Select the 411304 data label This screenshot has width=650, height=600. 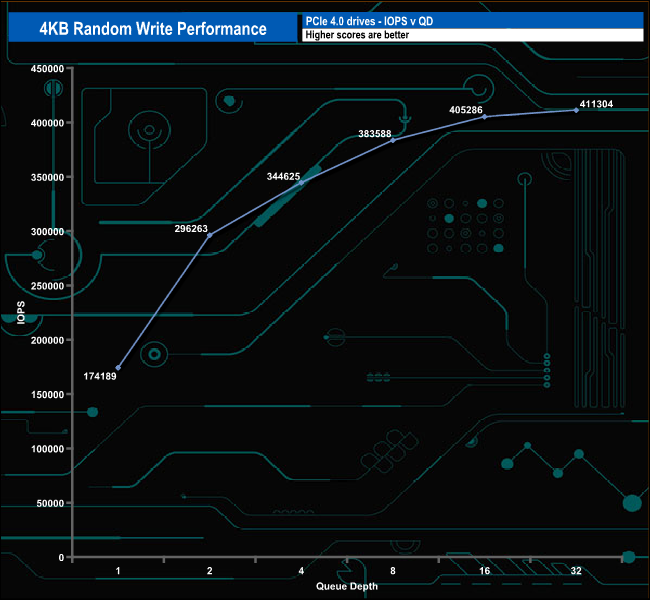596,104
